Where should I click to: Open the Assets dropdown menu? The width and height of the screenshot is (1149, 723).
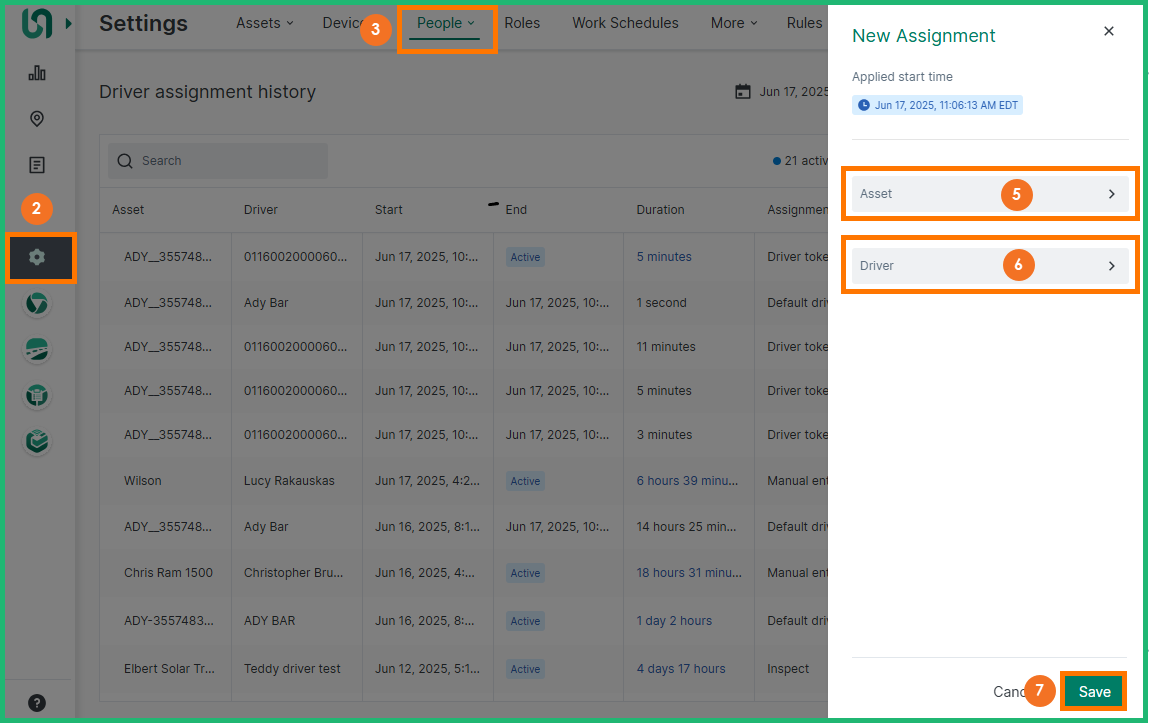(265, 23)
